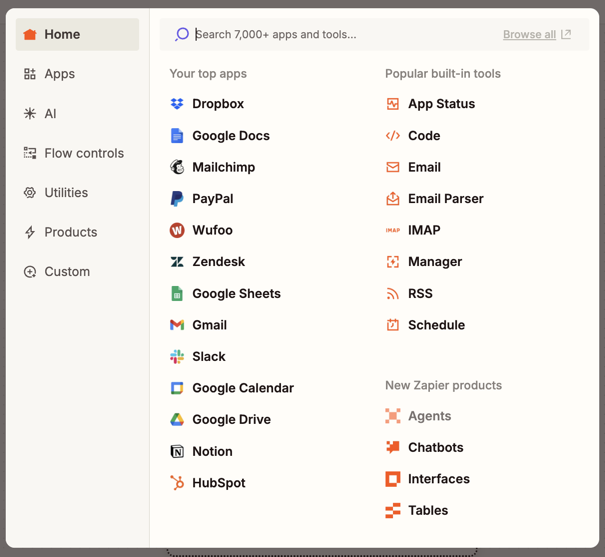Click the Tables icon
The width and height of the screenshot is (605, 557).
[393, 511]
